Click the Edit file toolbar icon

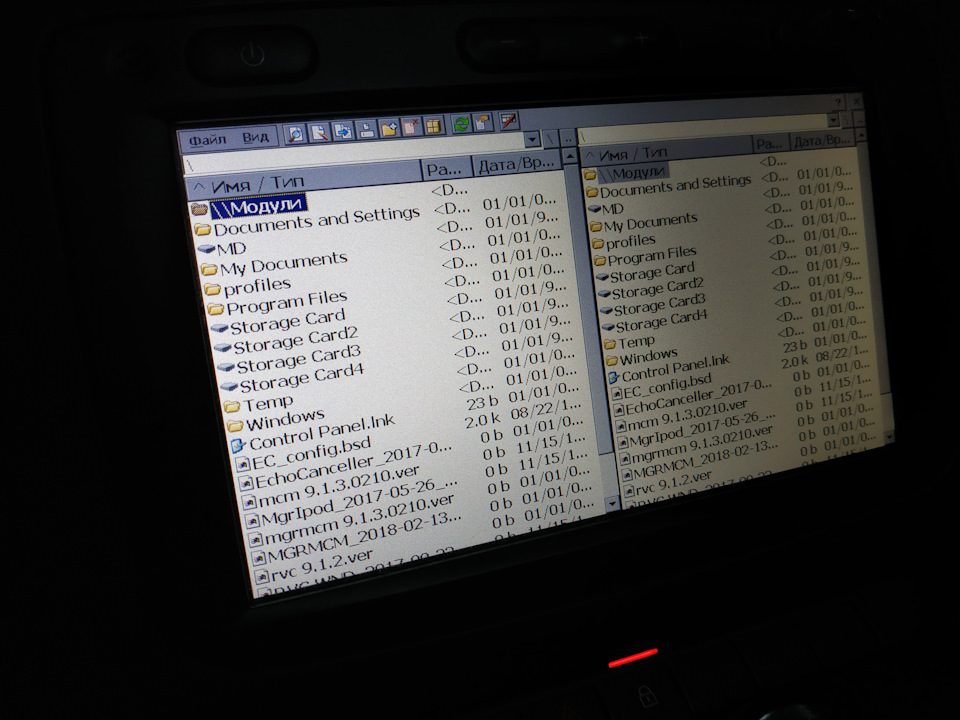point(320,132)
